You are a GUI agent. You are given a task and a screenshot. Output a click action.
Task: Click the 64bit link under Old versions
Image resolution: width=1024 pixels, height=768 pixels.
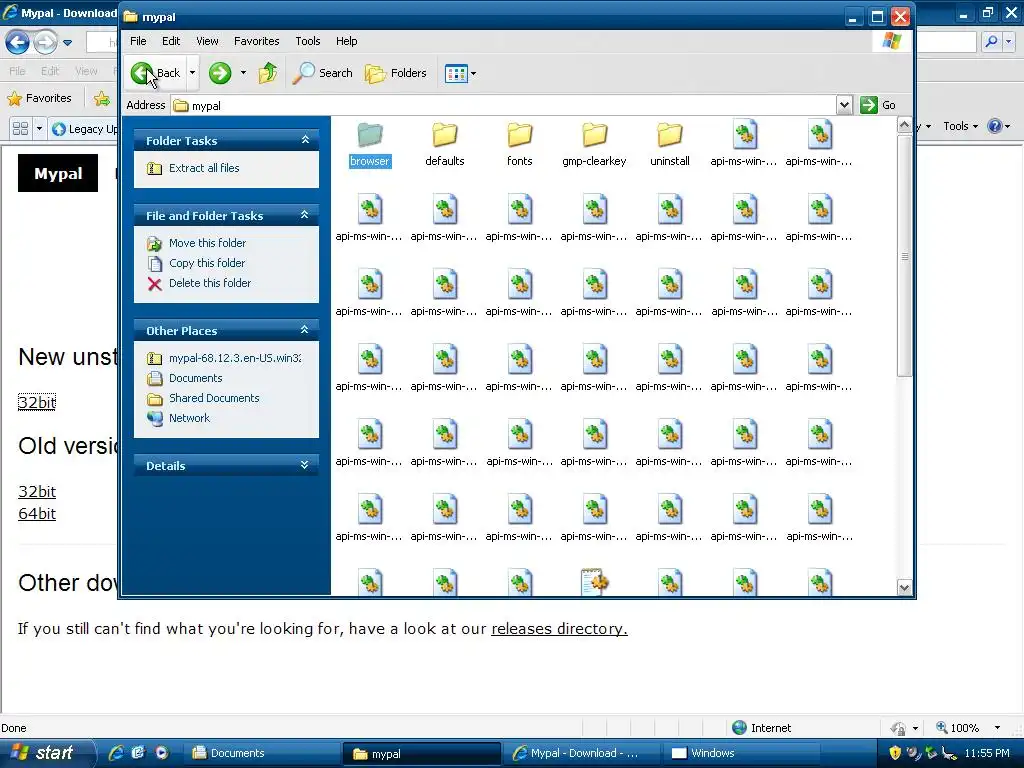(x=37, y=513)
